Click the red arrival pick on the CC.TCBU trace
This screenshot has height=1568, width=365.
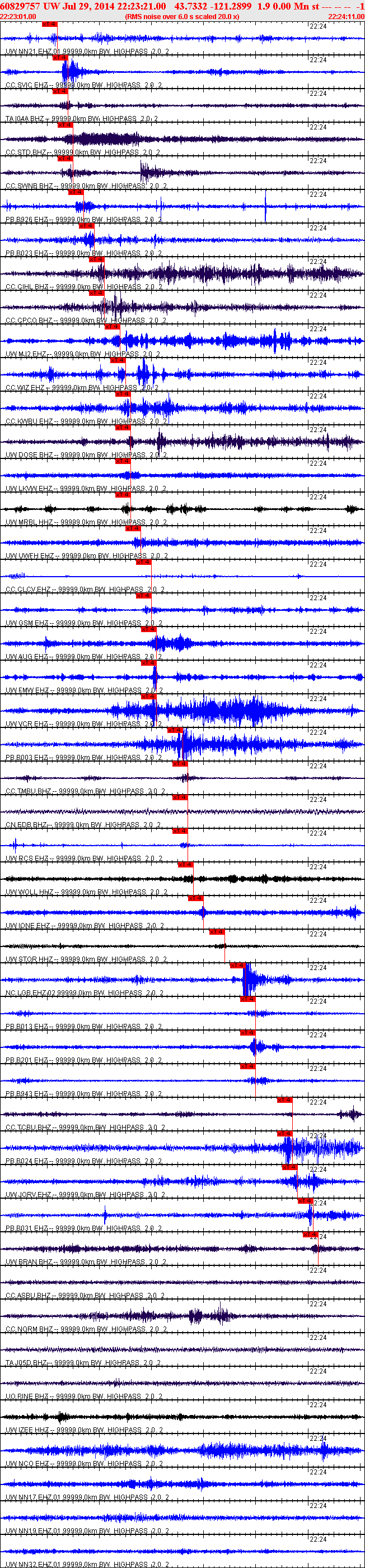[x=284, y=1100]
